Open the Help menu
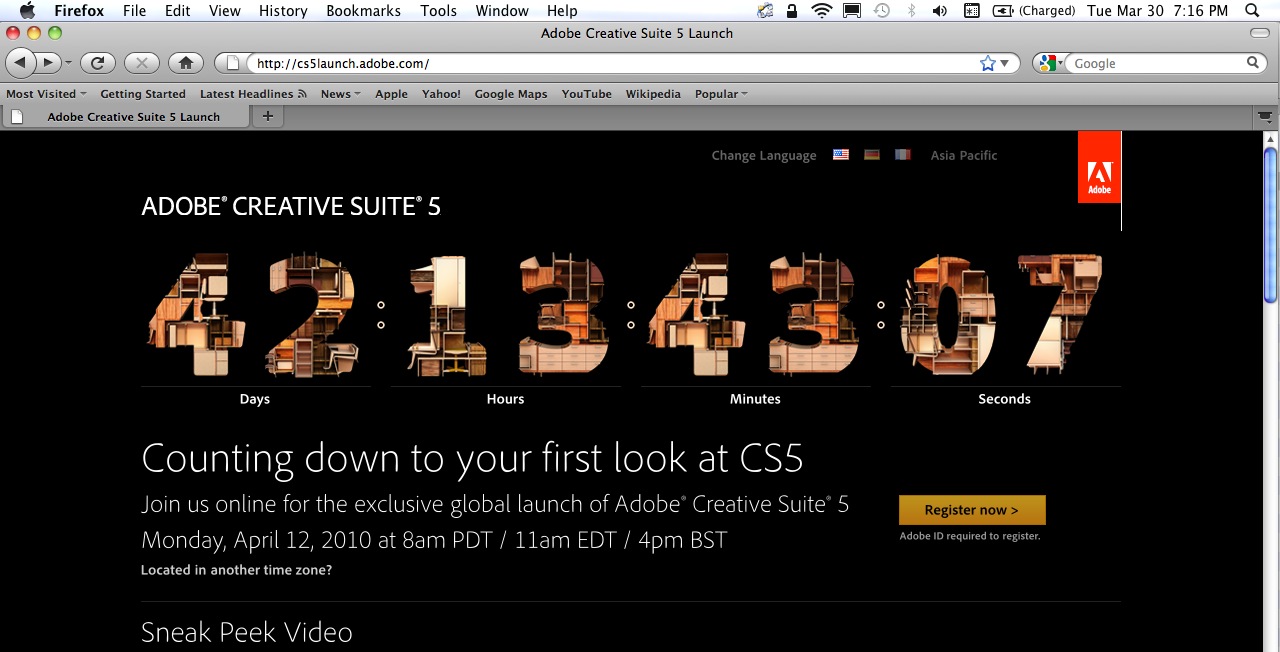Screen dimensions: 1280x652 click(562, 11)
